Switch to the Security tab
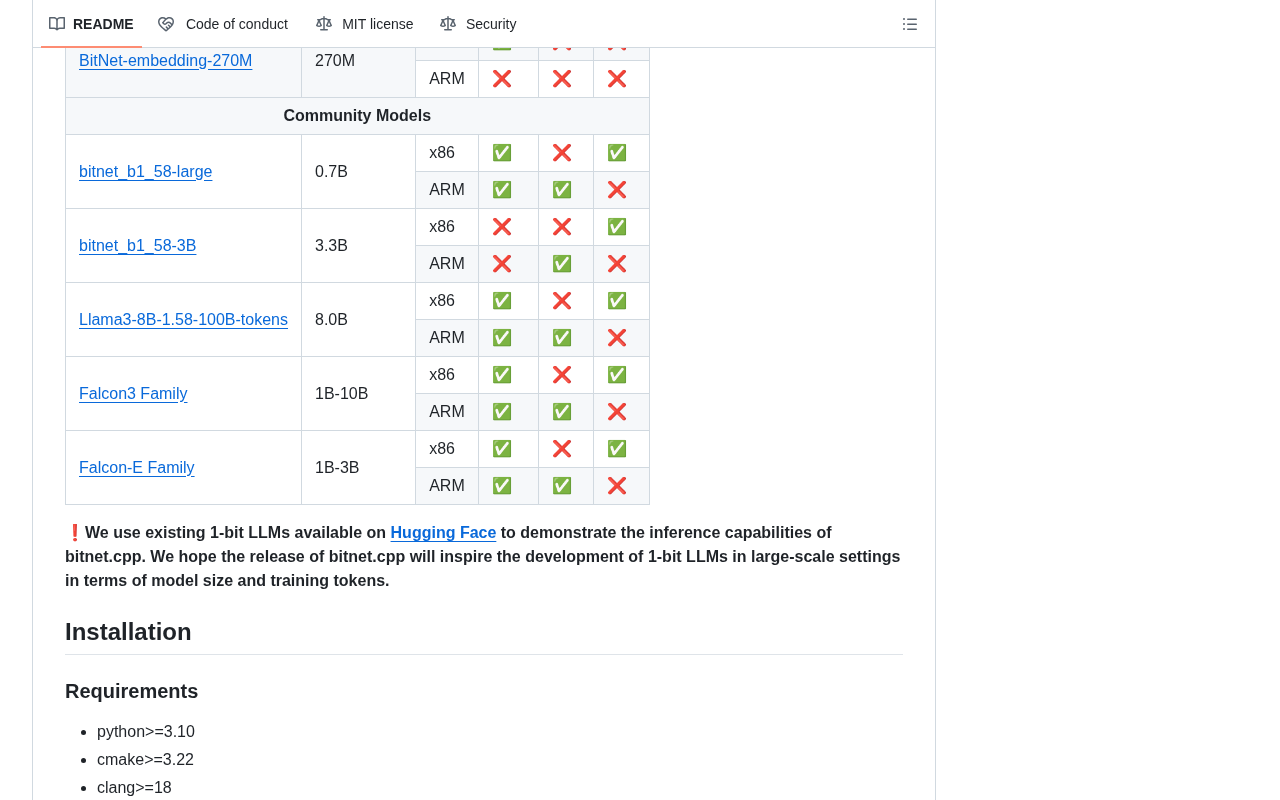Viewport: 1280px width, 800px height. pyautogui.click(x=478, y=24)
